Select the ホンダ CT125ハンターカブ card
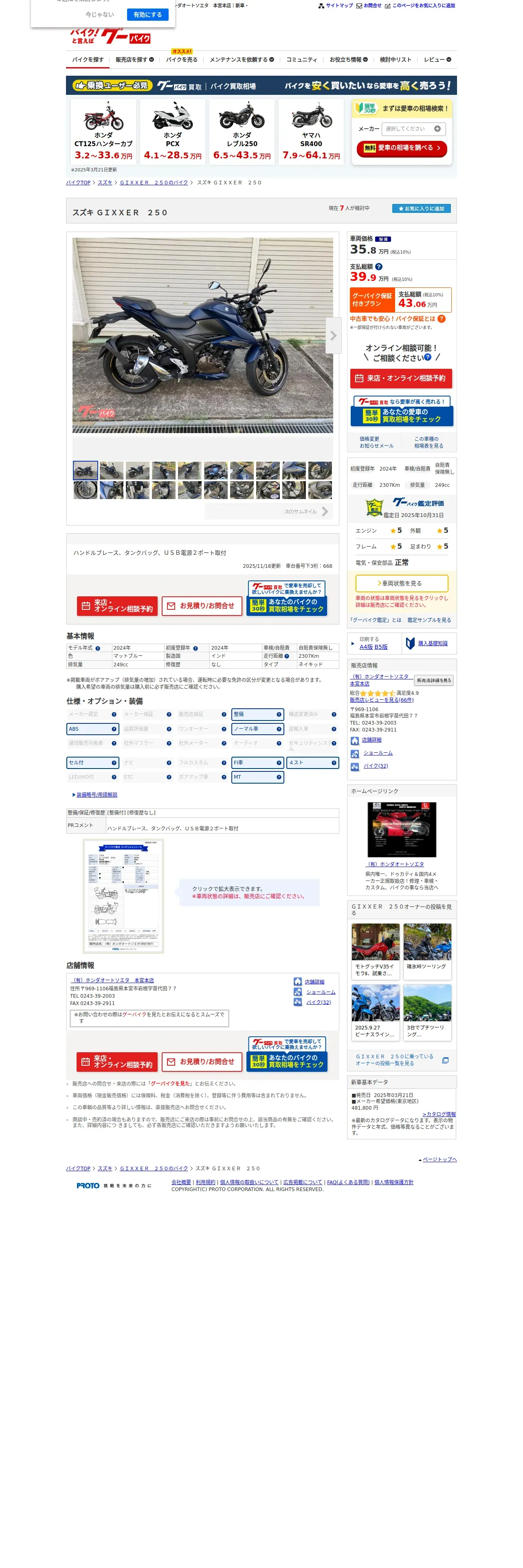The height and width of the screenshot is (1568, 523). (x=103, y=131)
